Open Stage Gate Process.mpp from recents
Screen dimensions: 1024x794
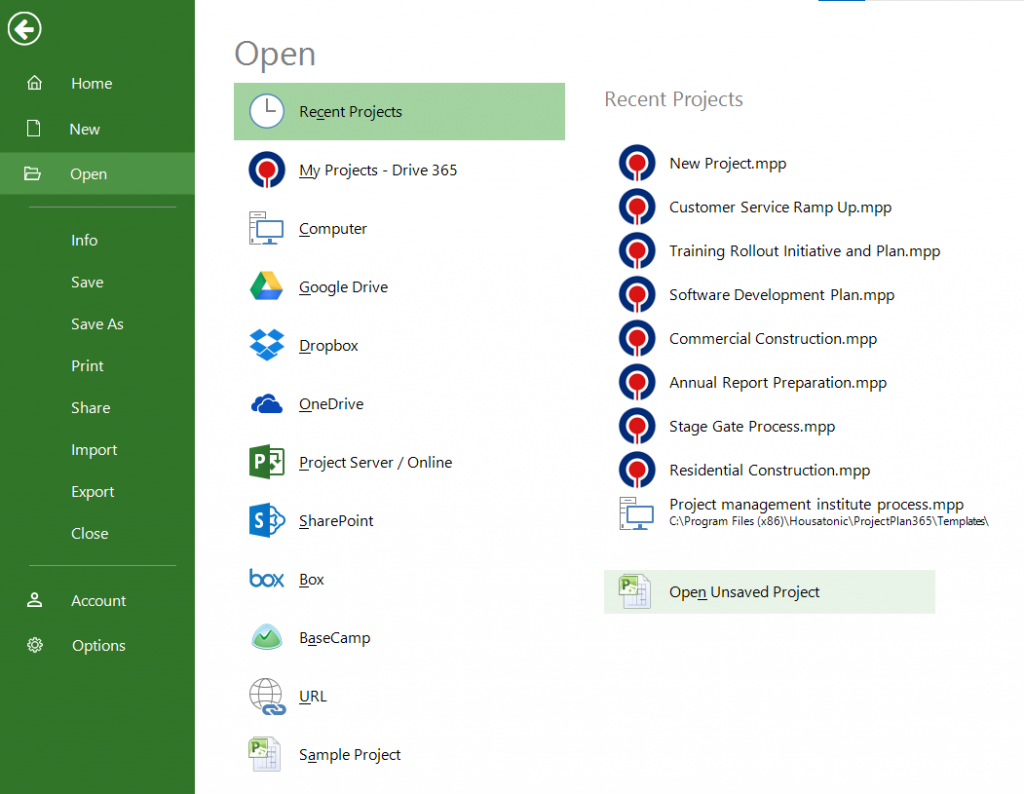(751, 426)
